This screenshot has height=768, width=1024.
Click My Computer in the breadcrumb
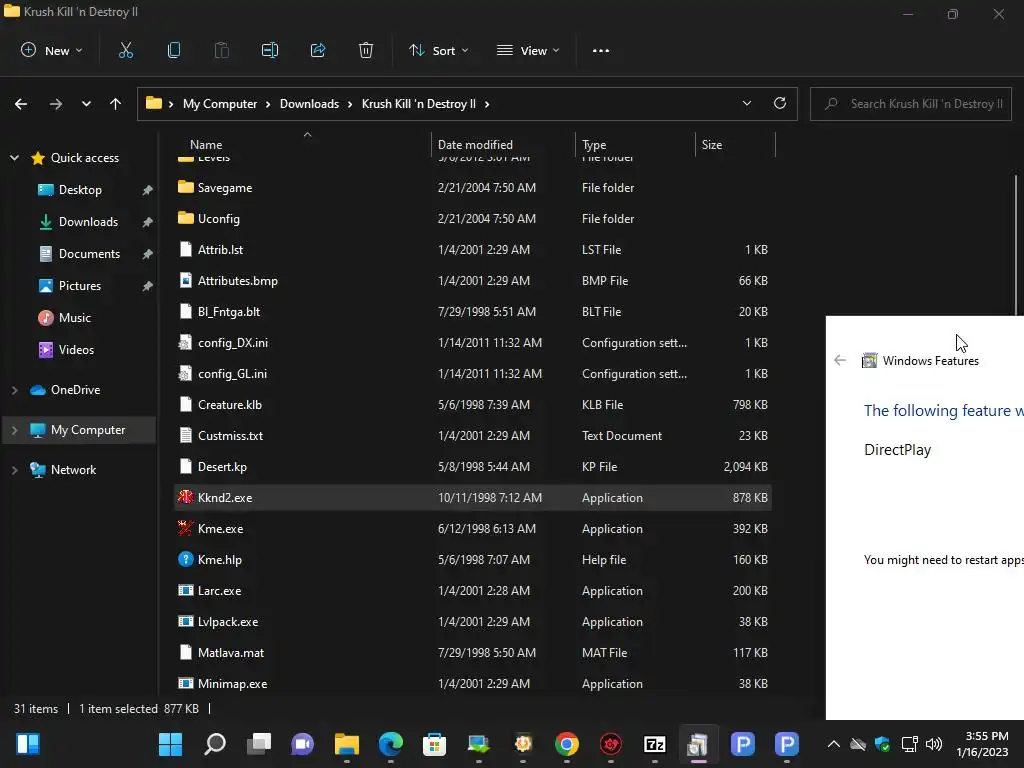pyautogui.click(x=220, y=104)
